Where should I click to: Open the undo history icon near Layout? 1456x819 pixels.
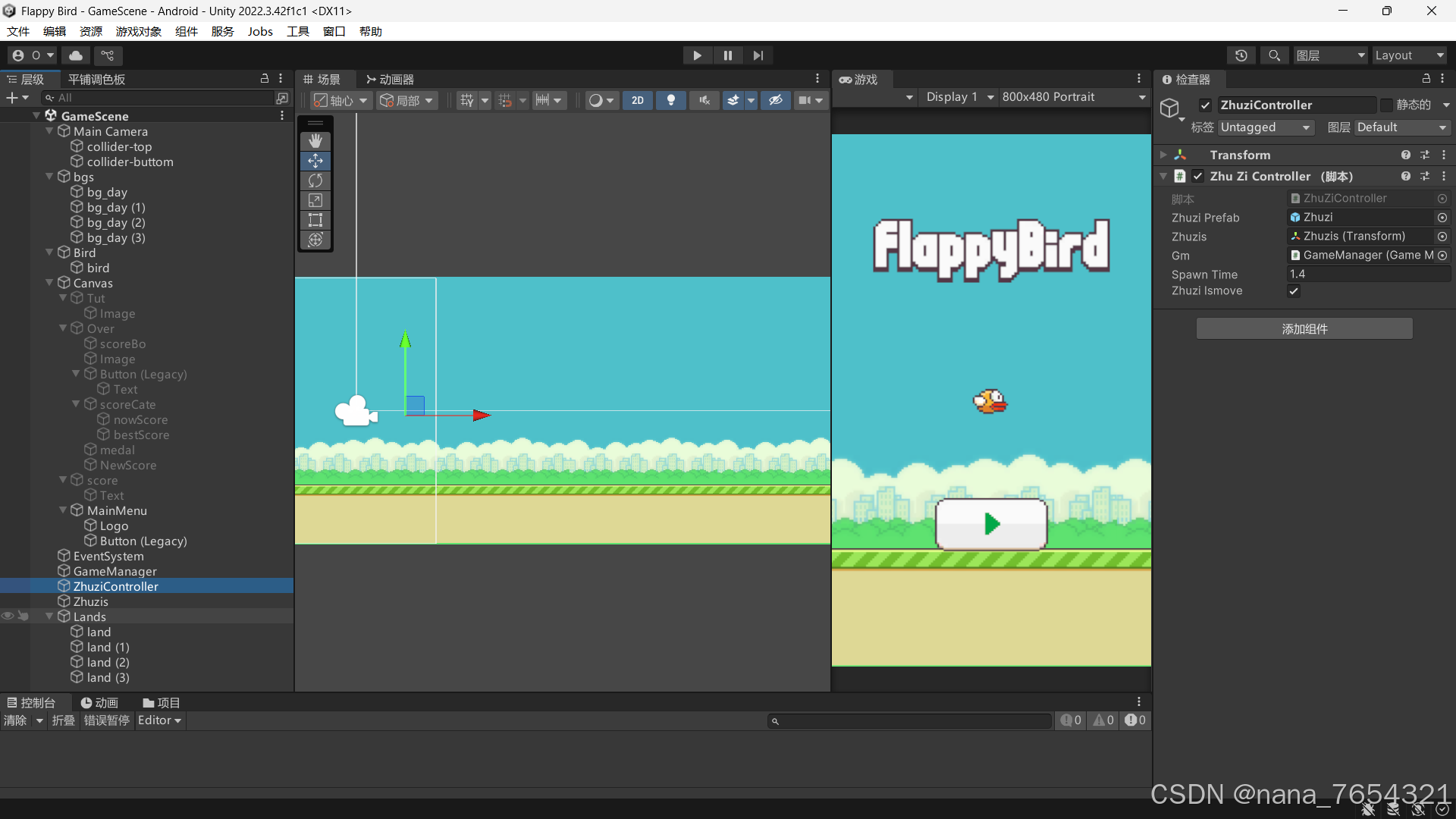click(1241, 55)
